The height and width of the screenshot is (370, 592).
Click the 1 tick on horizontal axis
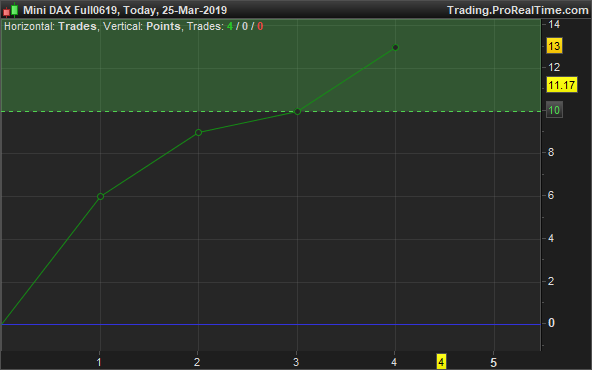99,362
